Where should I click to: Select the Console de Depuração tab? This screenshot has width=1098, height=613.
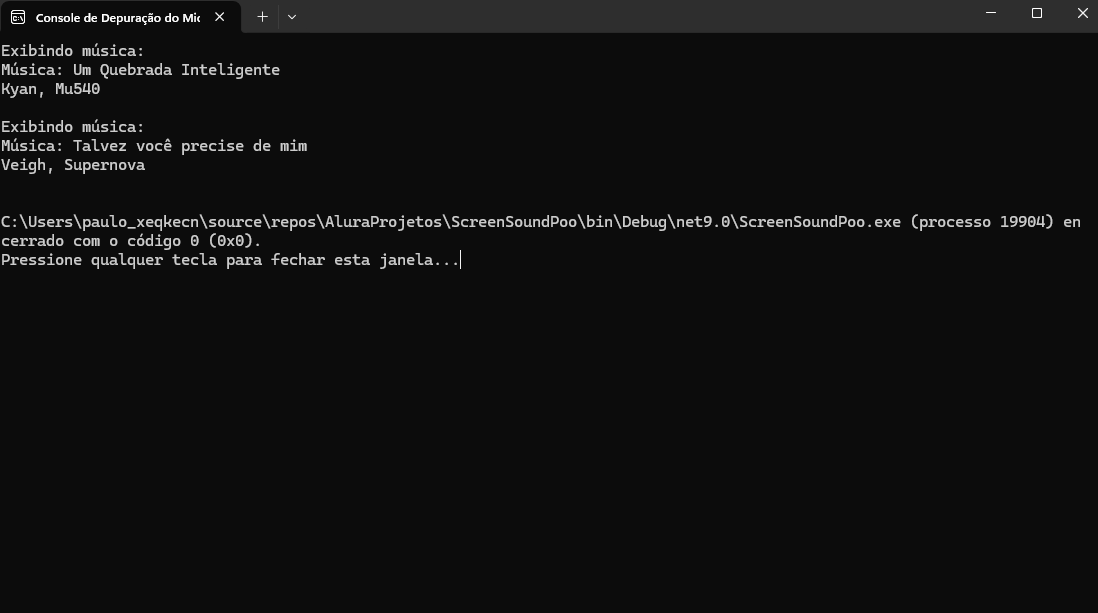[x=116, y=17]
